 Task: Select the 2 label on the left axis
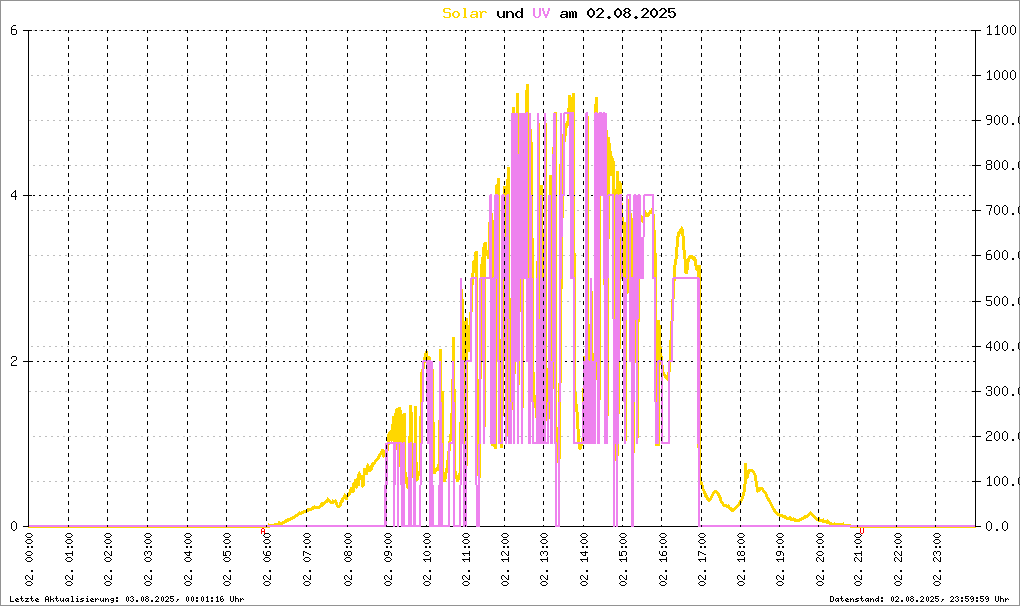14,361
